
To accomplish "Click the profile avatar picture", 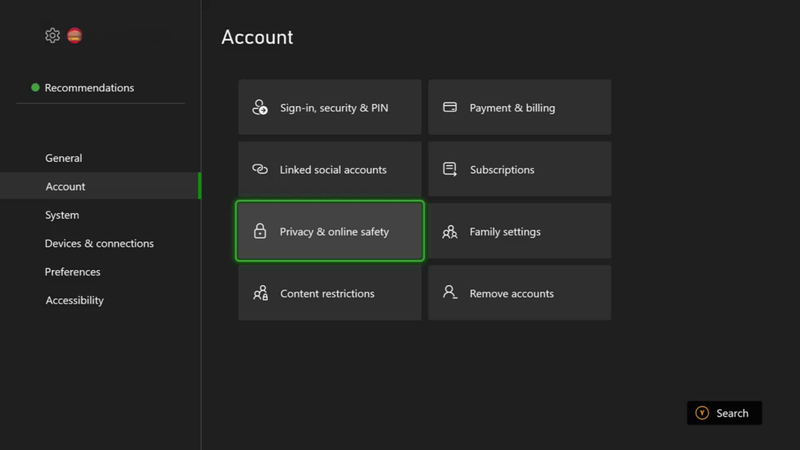I will [x=74, y=35].
